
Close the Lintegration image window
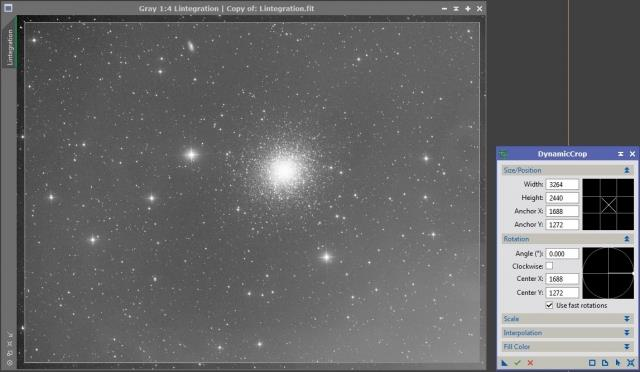coord(480,8)
